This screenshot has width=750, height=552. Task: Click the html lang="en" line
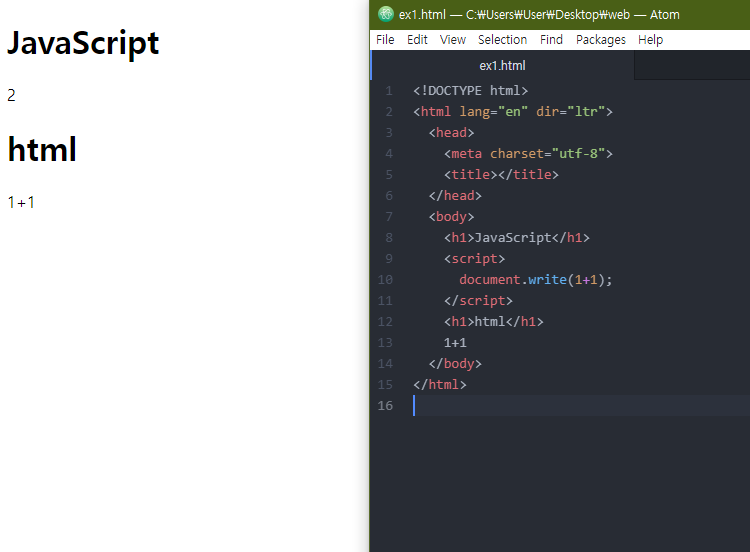(513, 112)
